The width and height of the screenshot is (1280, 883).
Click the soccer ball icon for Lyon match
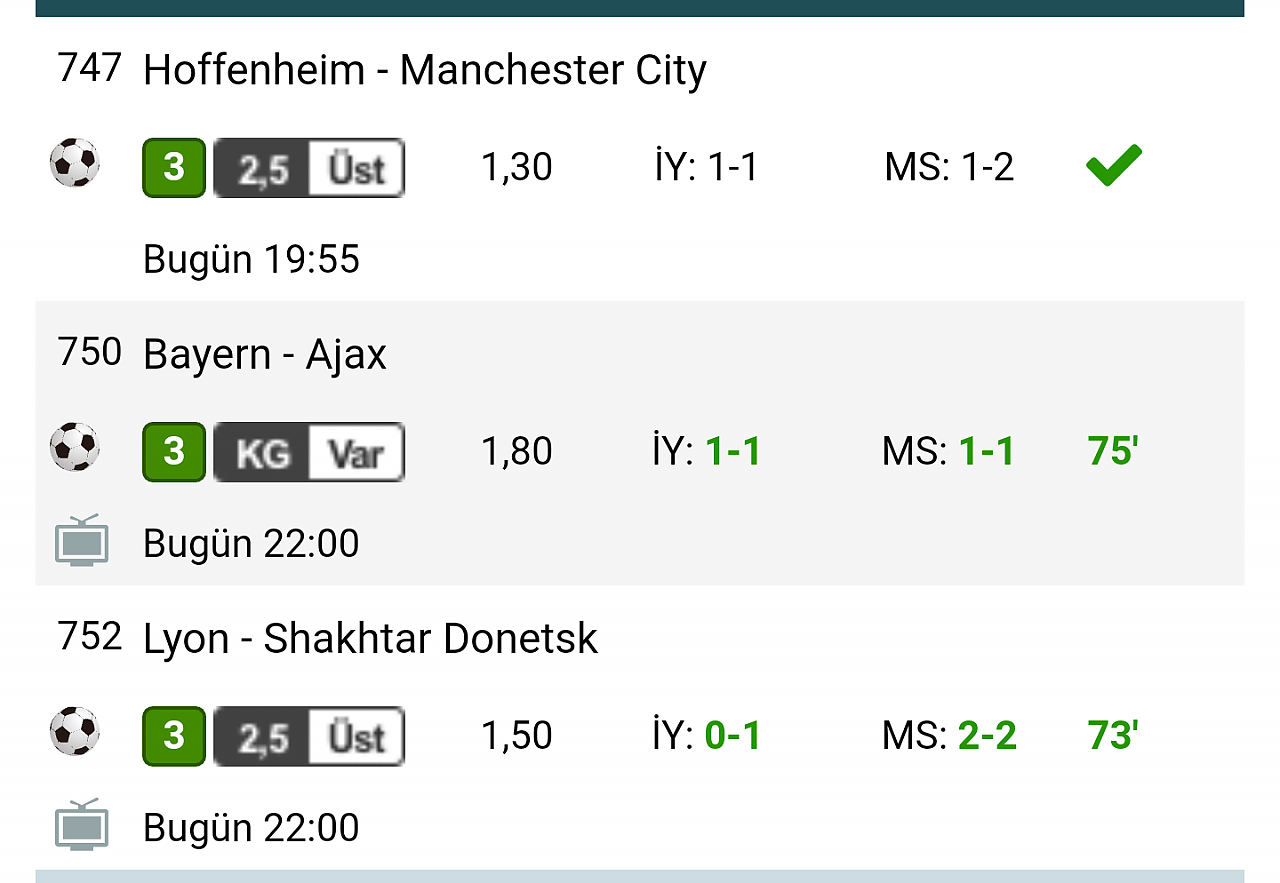click(75, 731)
